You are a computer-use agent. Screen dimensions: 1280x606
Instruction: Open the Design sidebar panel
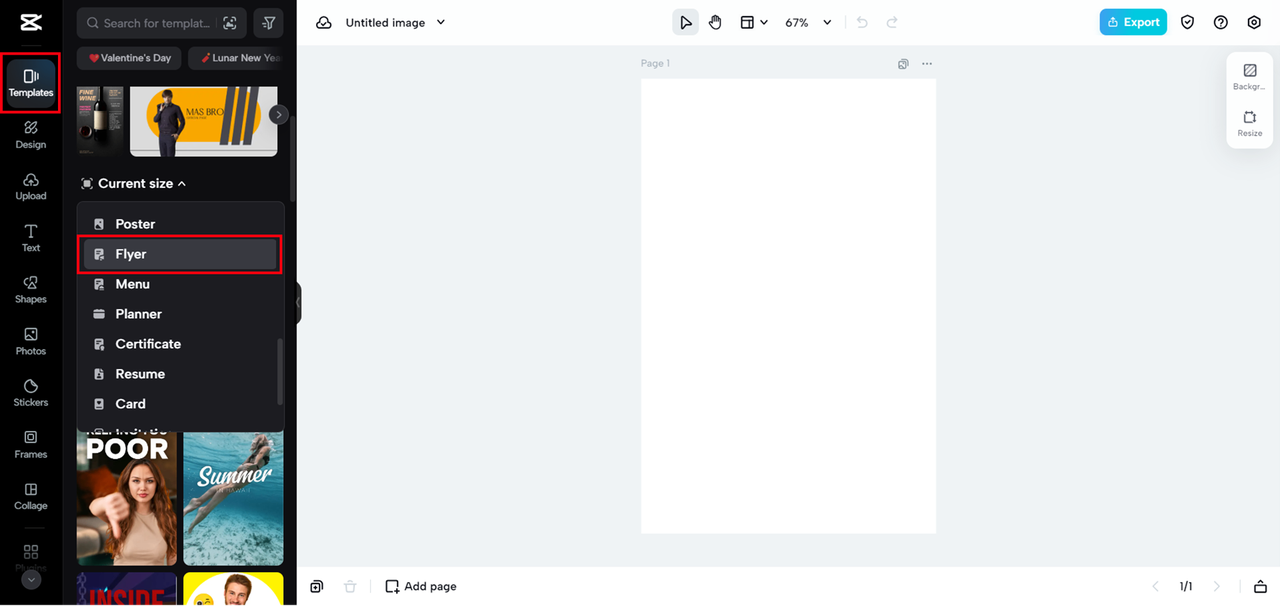(31, 135)
